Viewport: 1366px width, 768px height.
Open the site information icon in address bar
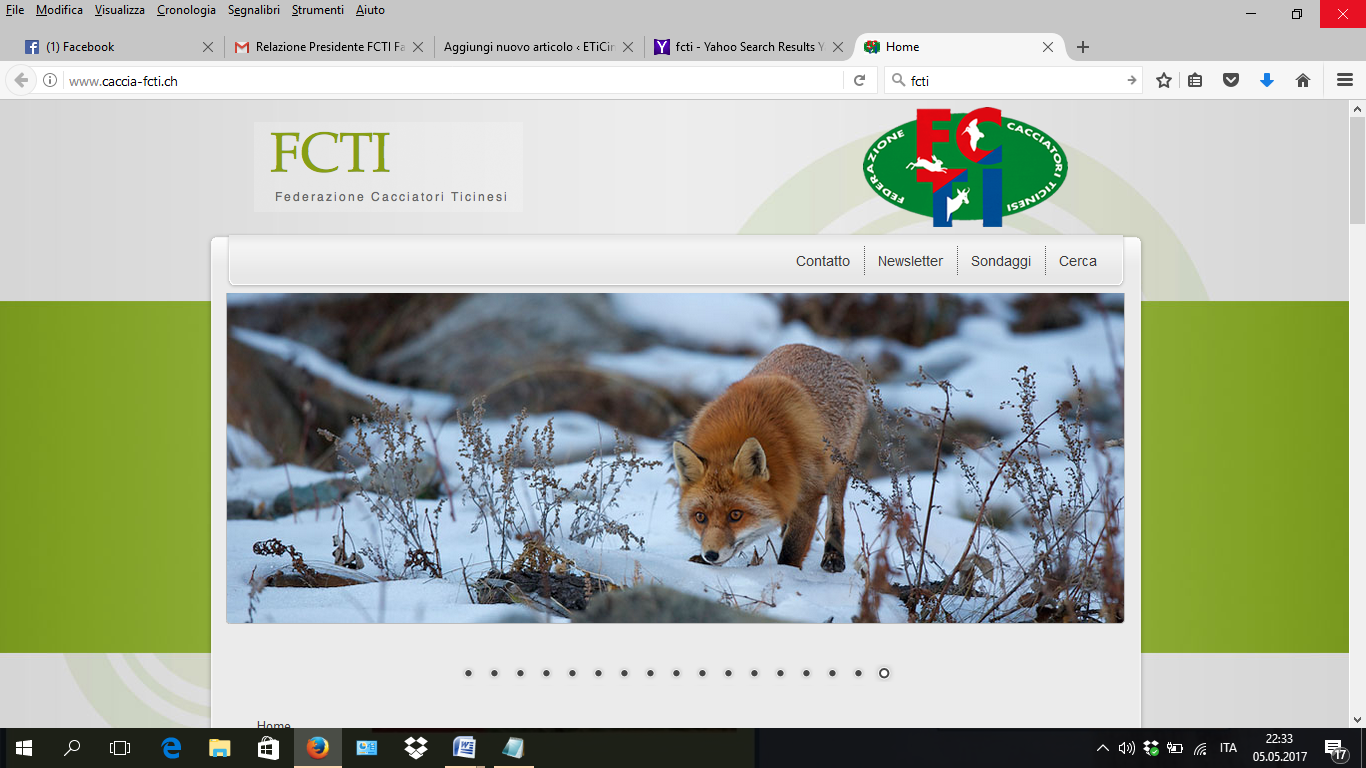tap(50, 81)
